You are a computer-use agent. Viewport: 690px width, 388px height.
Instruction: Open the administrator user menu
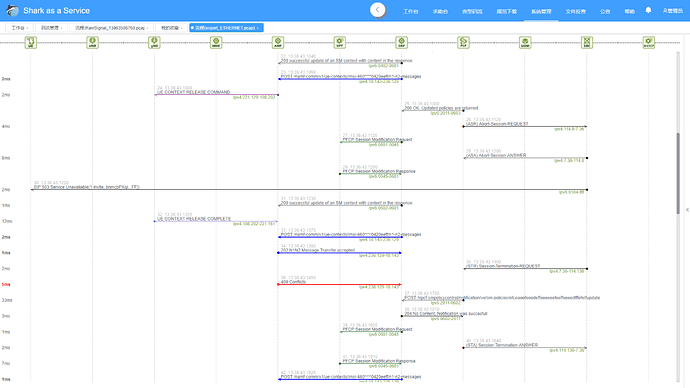672,11
